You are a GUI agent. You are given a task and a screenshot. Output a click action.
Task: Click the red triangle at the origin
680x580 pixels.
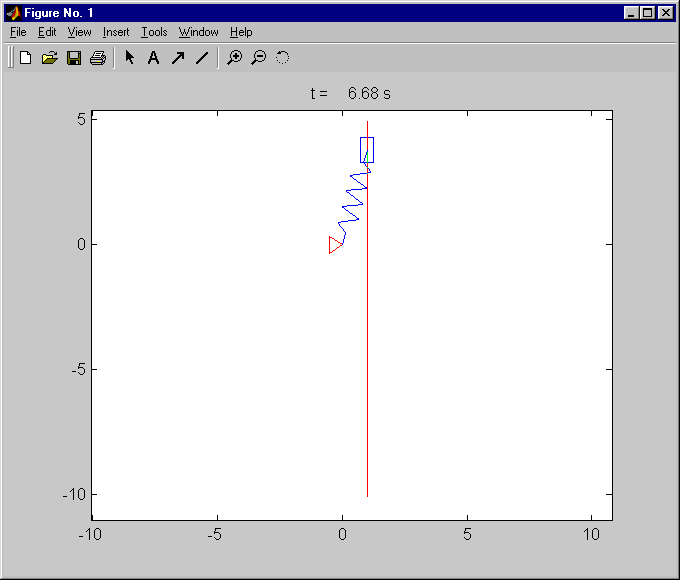(x=334, y=245)
